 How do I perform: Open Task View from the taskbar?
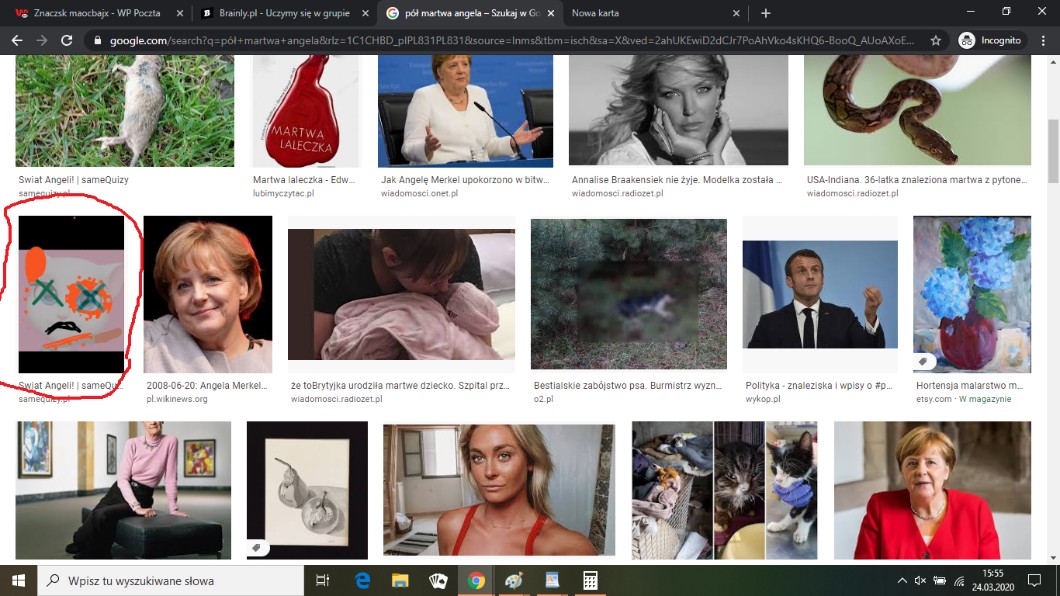coord(322,580)
